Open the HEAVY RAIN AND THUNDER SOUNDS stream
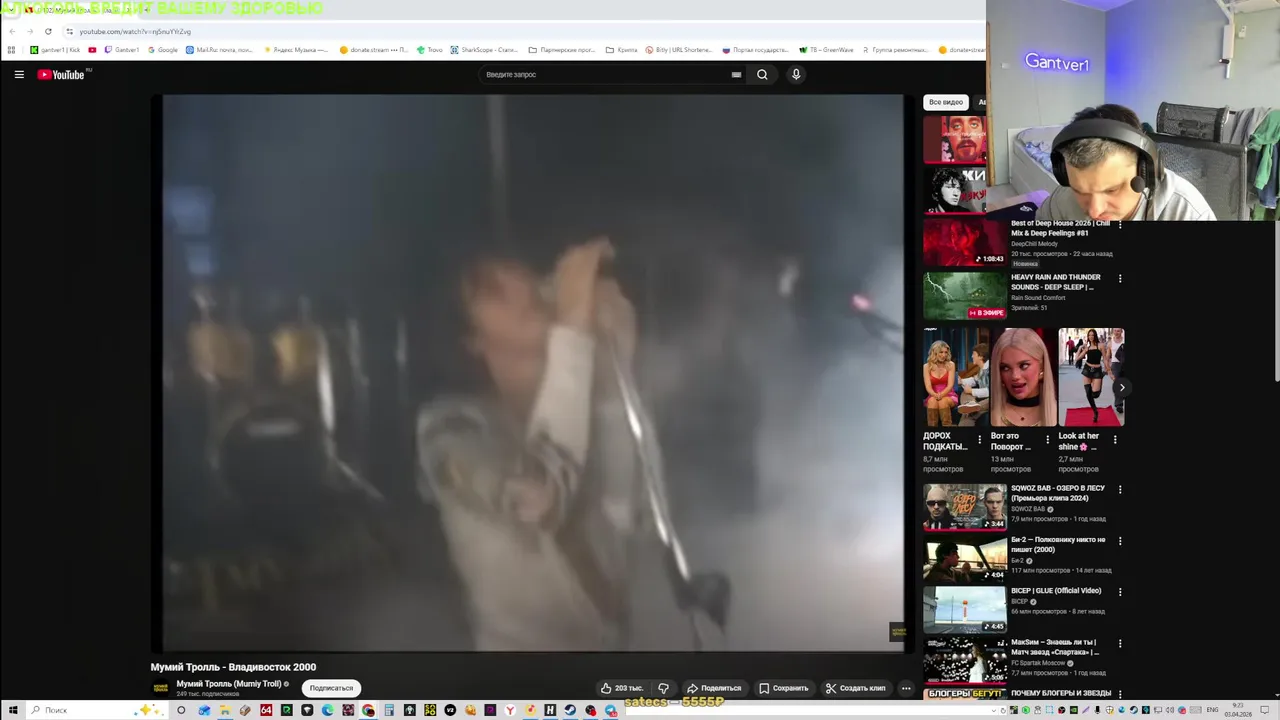This screenshot has width=1280, height=720. point(1056,282)
